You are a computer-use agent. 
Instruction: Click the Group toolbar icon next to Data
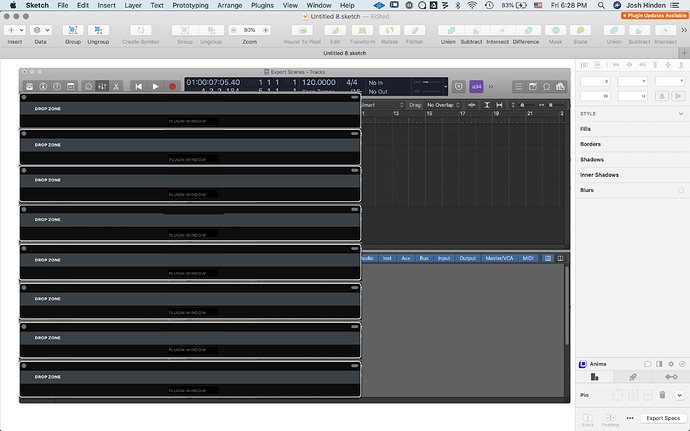point(73,30)
